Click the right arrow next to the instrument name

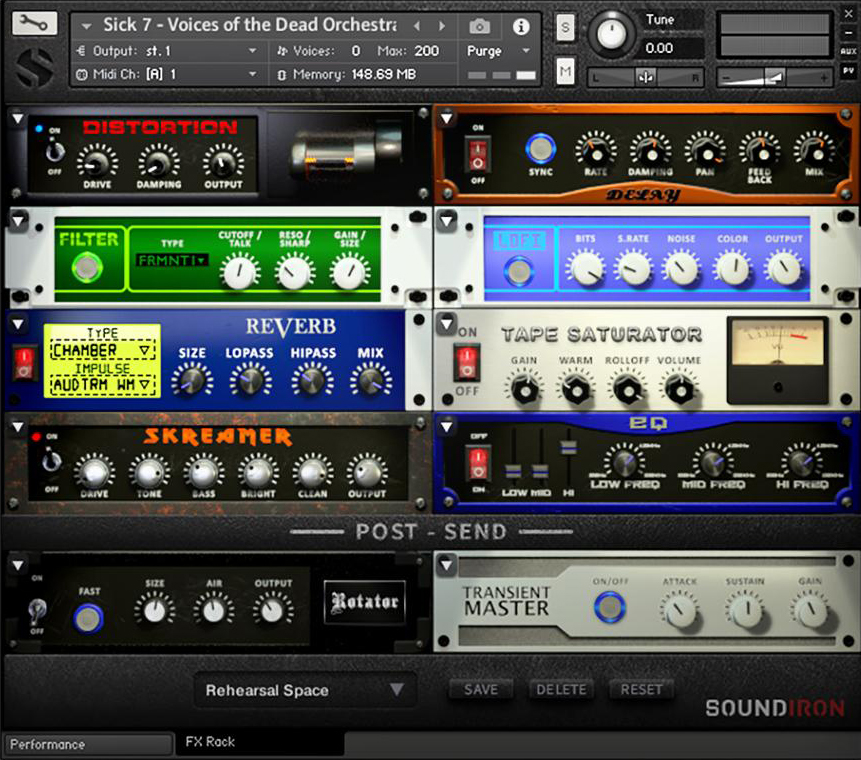point(440,27)
